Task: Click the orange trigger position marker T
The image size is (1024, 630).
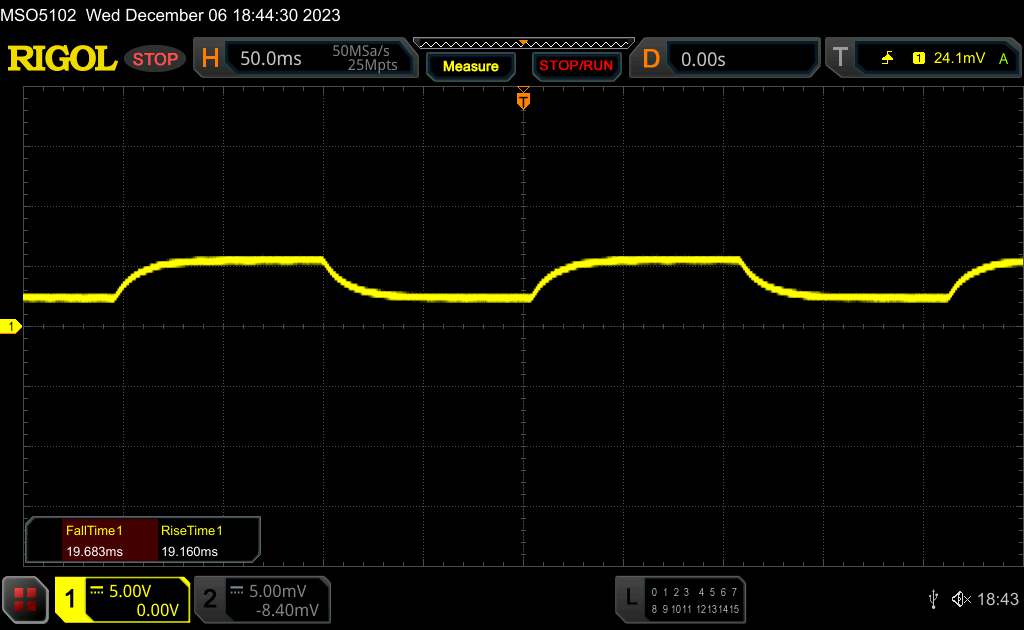Action: 523,100
